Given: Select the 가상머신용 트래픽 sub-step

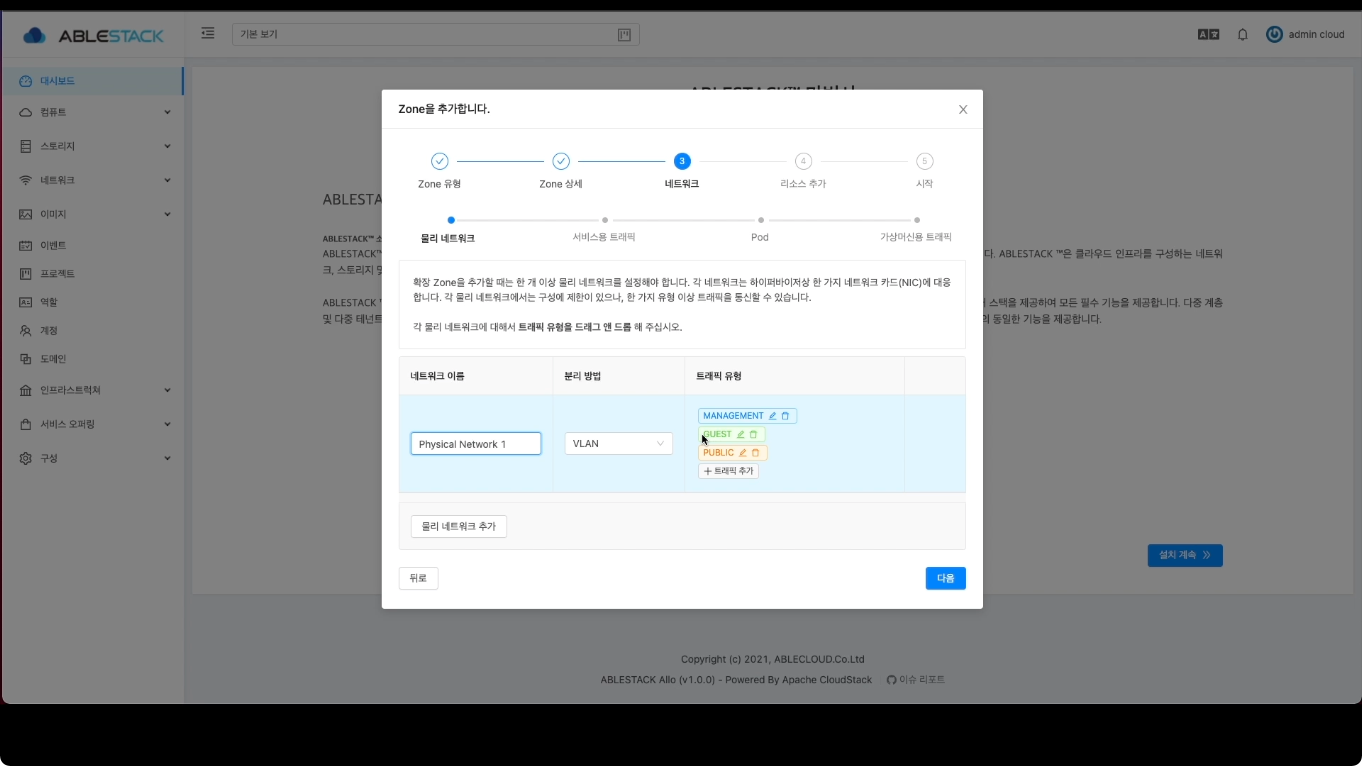Looking at the screenshot, I should 916,230.
